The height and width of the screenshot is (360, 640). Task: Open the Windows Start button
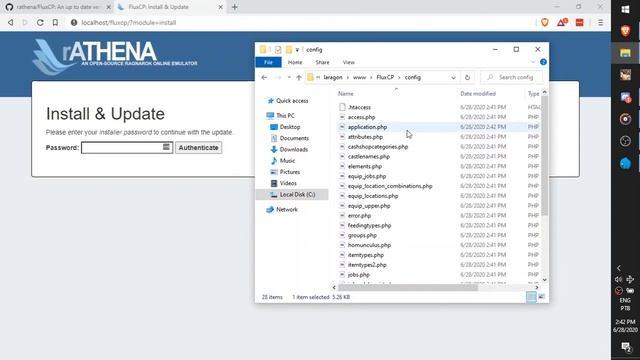click(625, 9)
